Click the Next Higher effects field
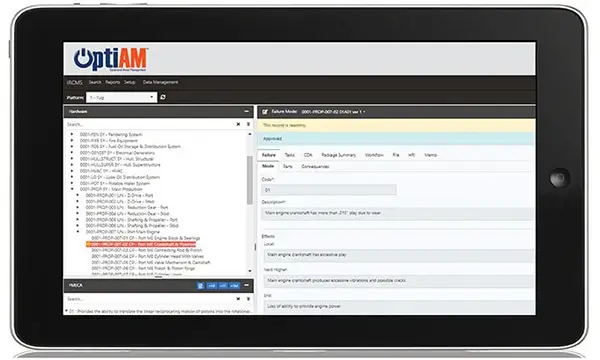This screenshot has height=360, width=600. (398, 281)
